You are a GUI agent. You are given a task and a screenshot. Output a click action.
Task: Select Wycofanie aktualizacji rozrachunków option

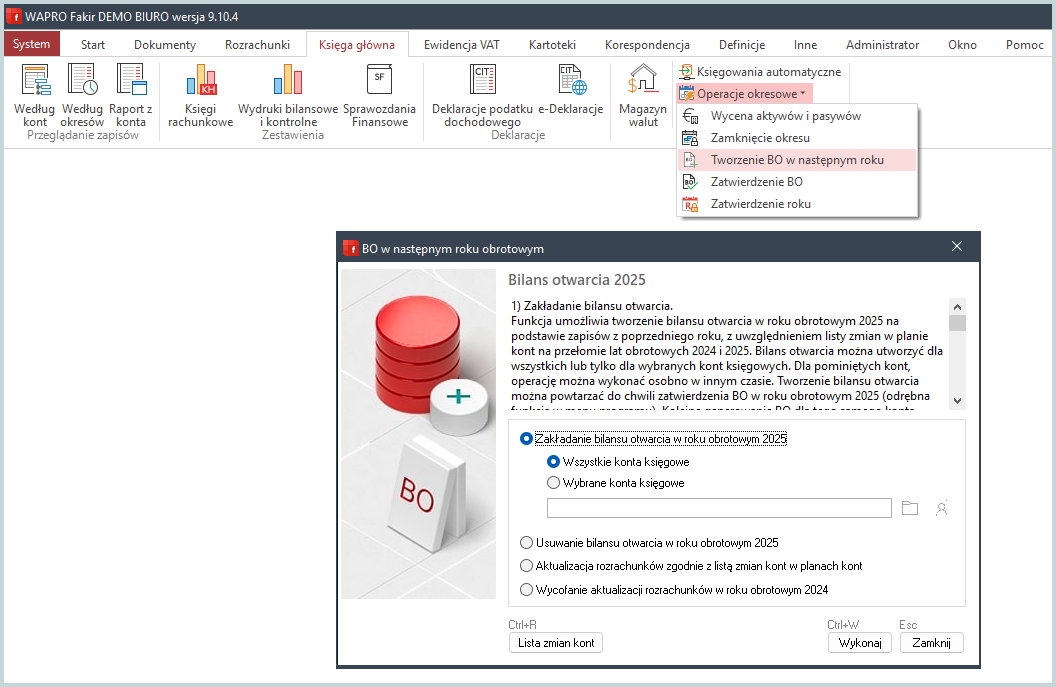click(527, 590)
